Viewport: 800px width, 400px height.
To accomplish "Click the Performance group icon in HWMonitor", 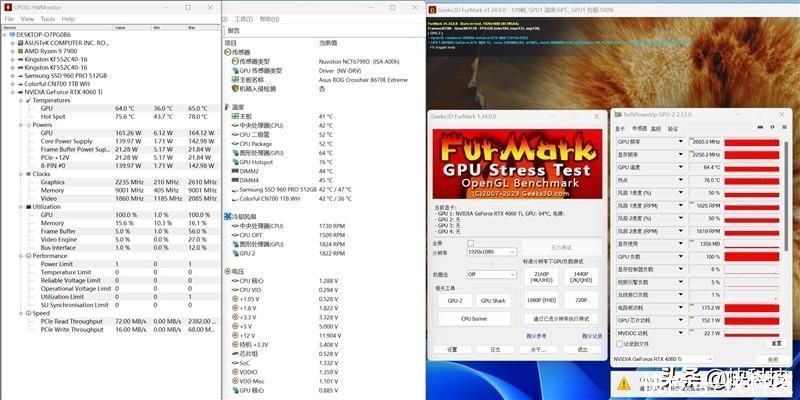I will click(x=29, y=256).
